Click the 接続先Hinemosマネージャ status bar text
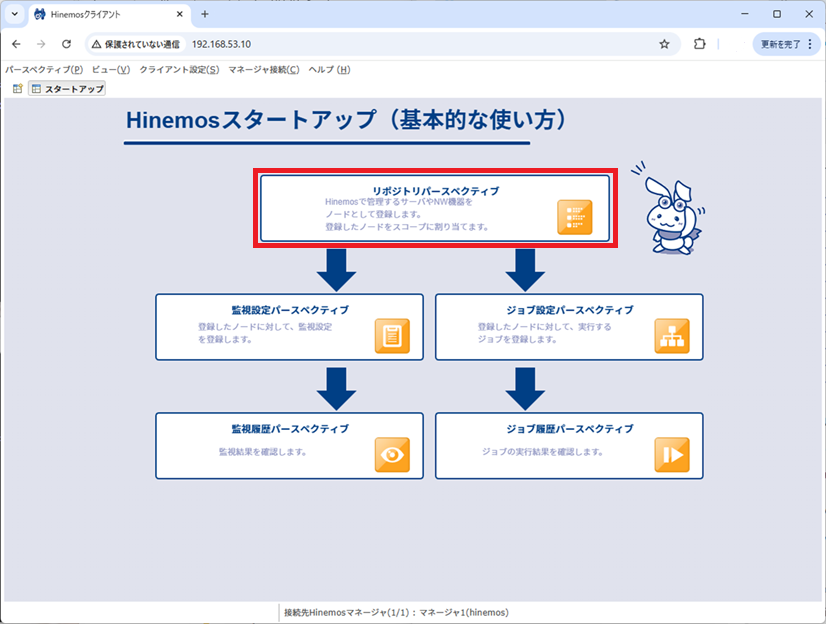826x624 pixels. pyautogui.click(x=396, y=612)
